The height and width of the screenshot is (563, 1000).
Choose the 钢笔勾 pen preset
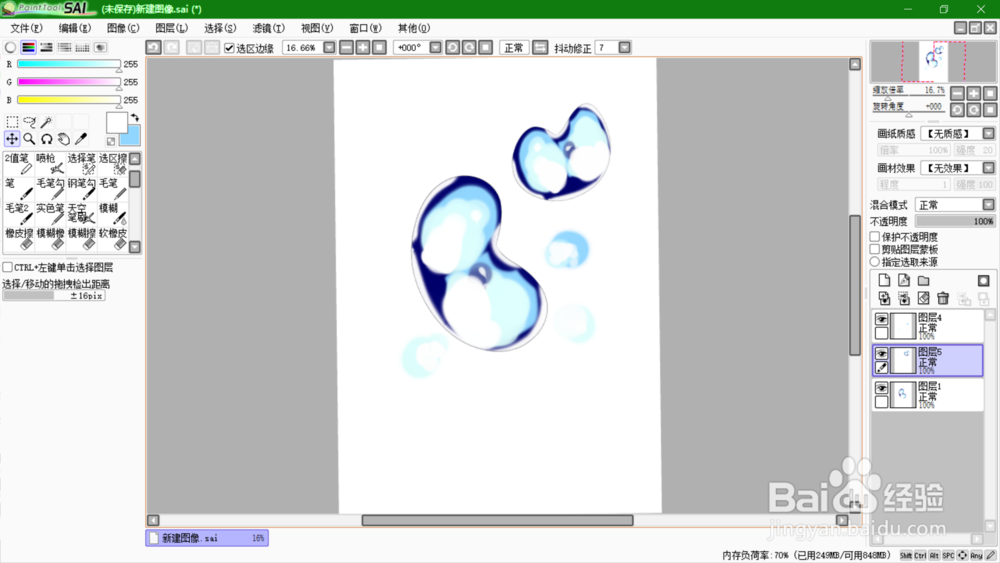pos(81,188)
